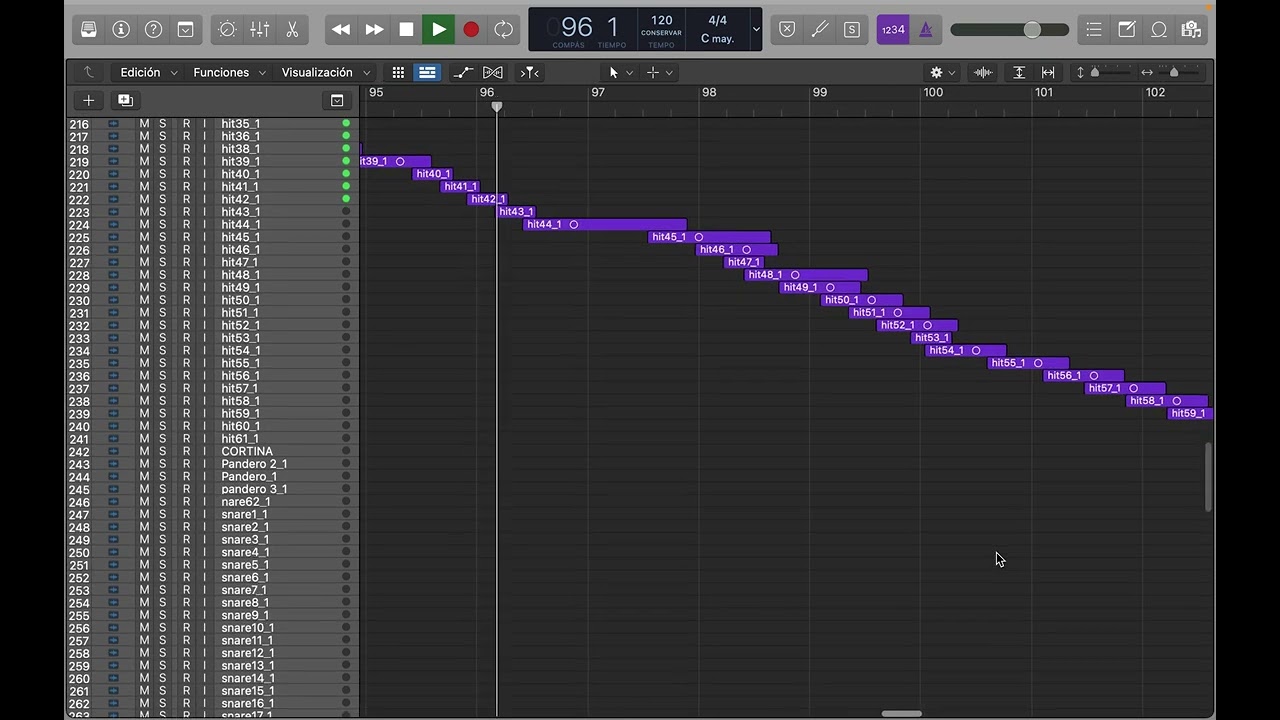Open the gear snap settings dropdown
1280x720 pixels.
pos(942,72)
